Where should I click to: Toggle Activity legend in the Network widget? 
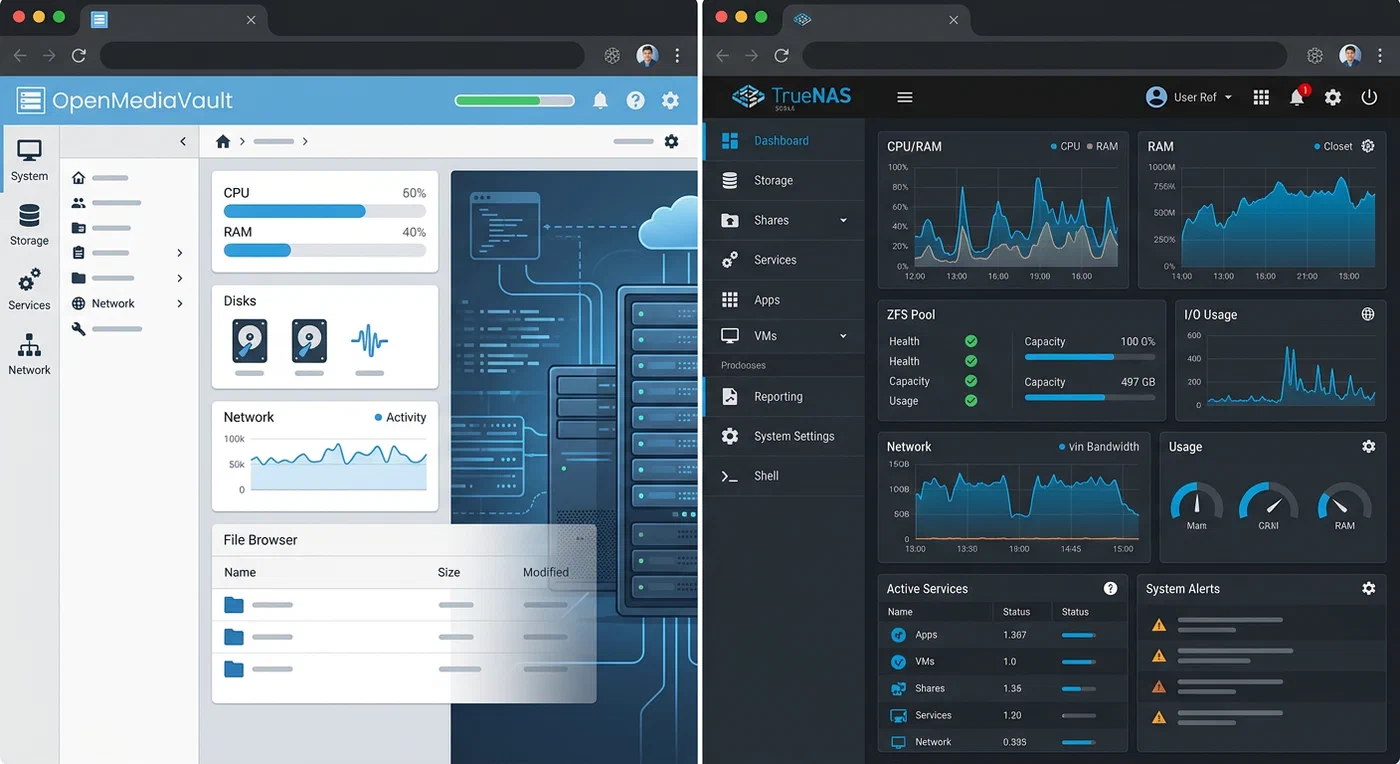[400, 417]
